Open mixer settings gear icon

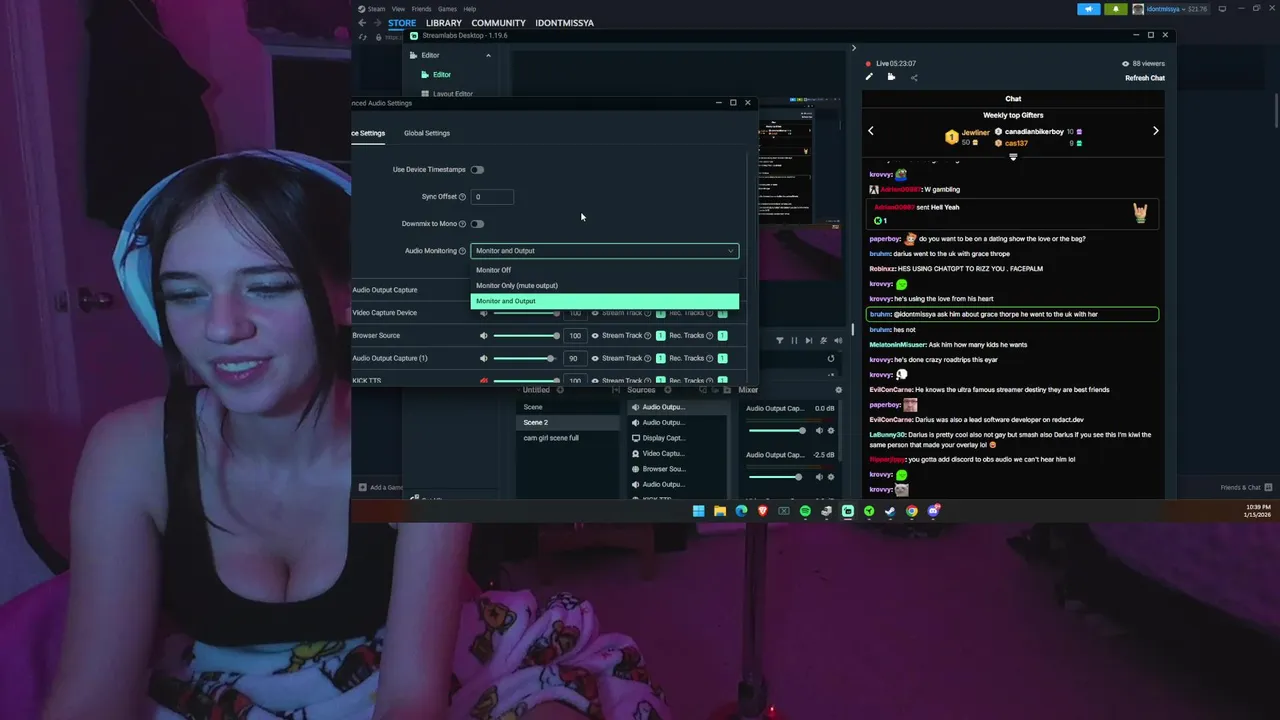pyautogui.click(x=838, y=390)
